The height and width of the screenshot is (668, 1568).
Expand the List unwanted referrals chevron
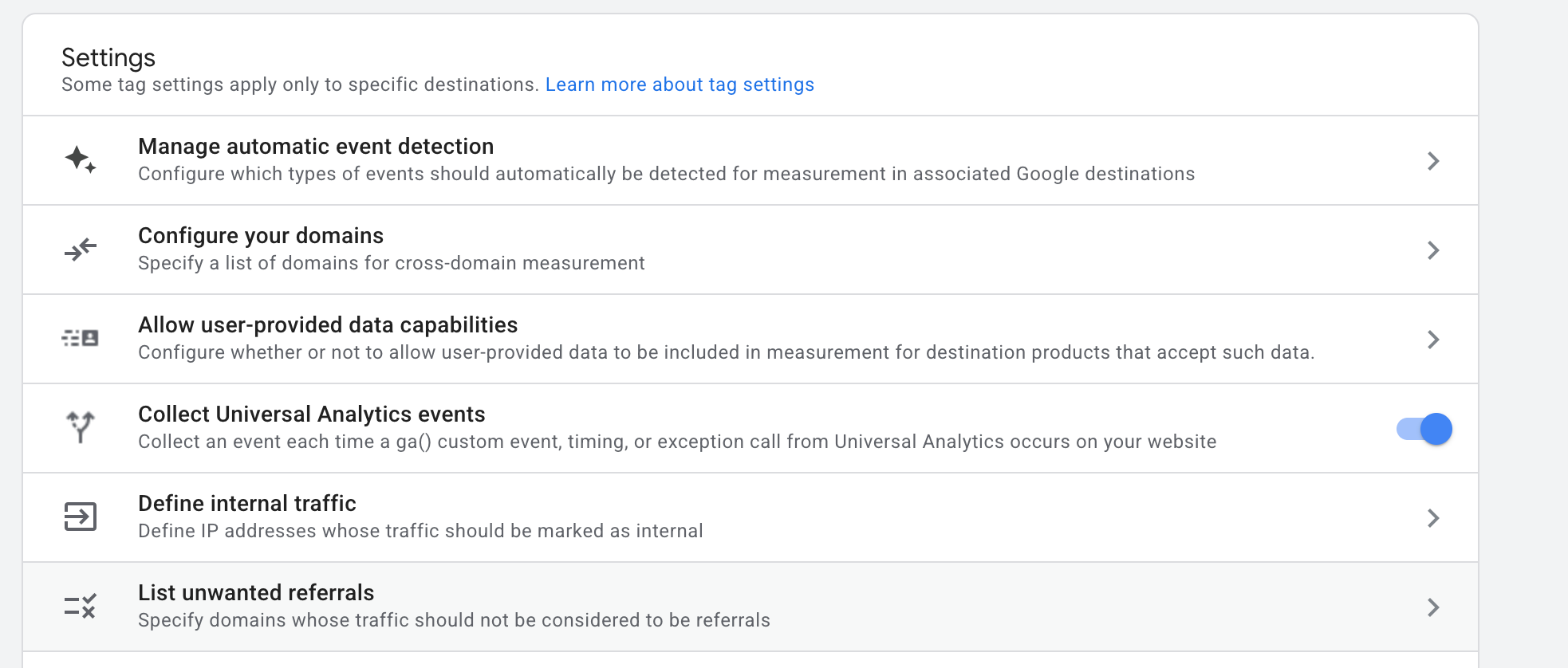pos(1433,607)
